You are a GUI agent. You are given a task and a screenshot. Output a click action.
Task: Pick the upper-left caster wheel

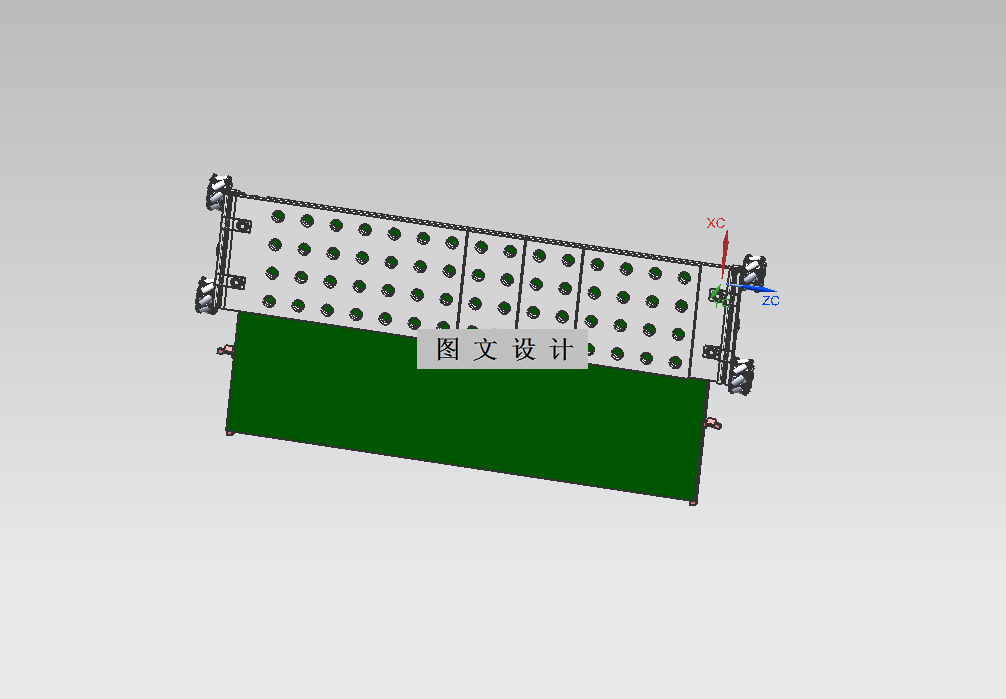pyautogui.click(x=219, y=191)
